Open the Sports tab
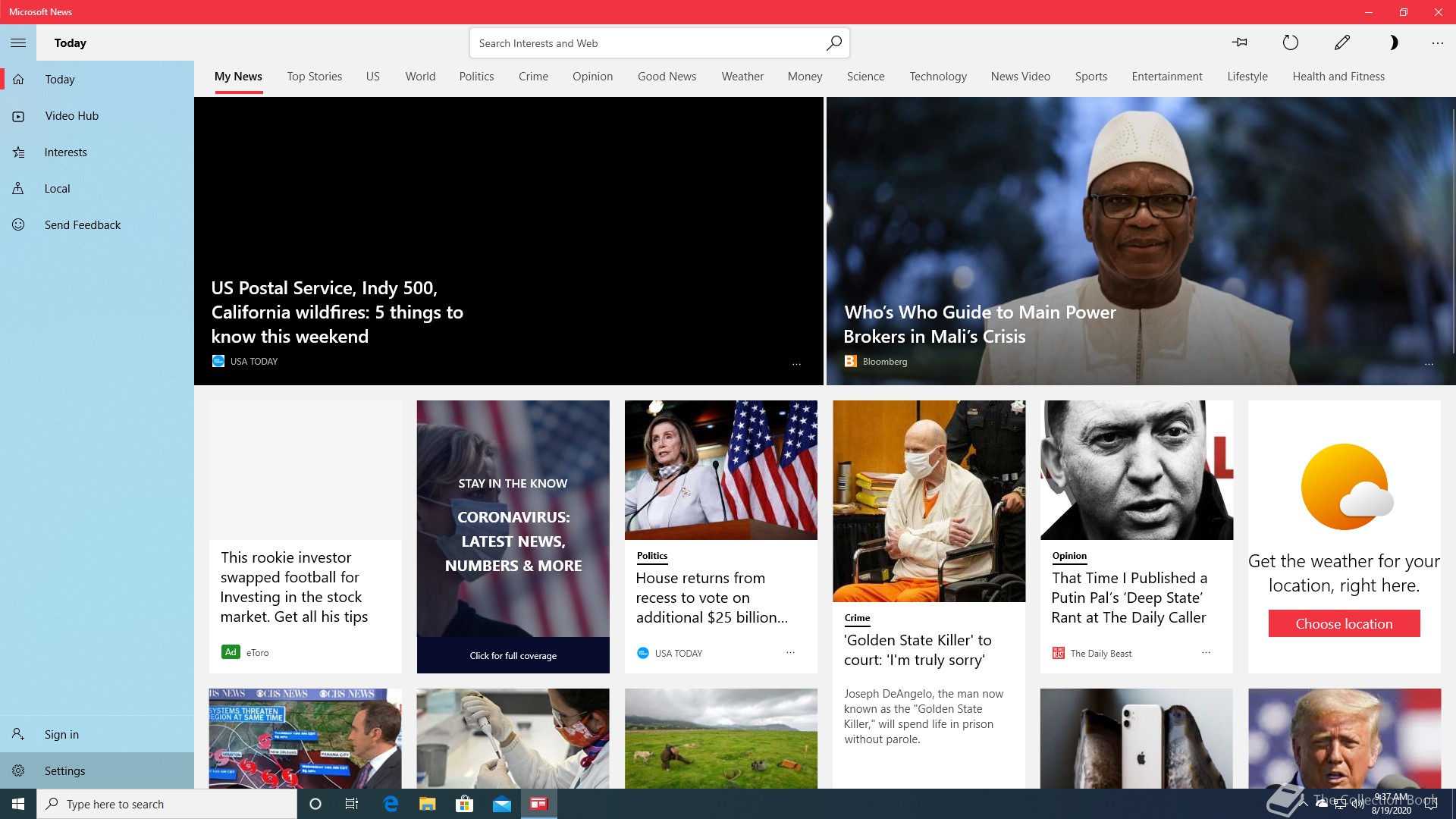1456x819 pixels. [x=1090, y=77]
